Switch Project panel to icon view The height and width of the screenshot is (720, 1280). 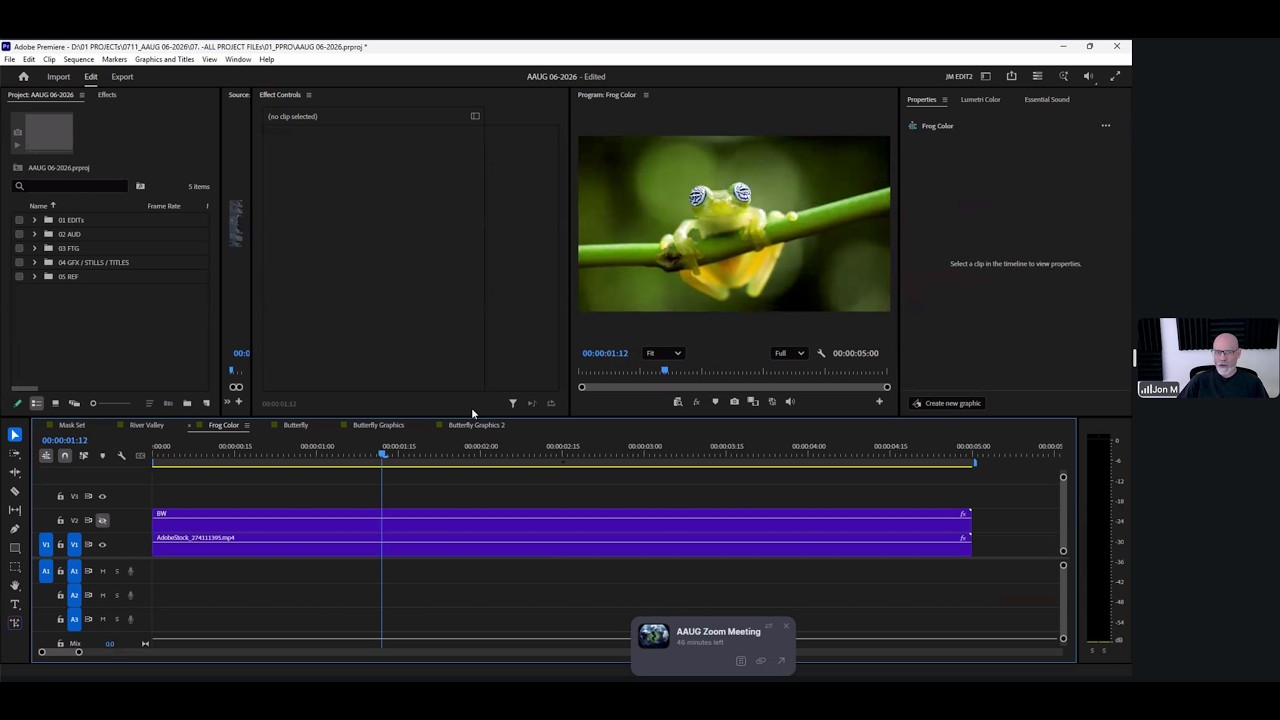[55, 403]
